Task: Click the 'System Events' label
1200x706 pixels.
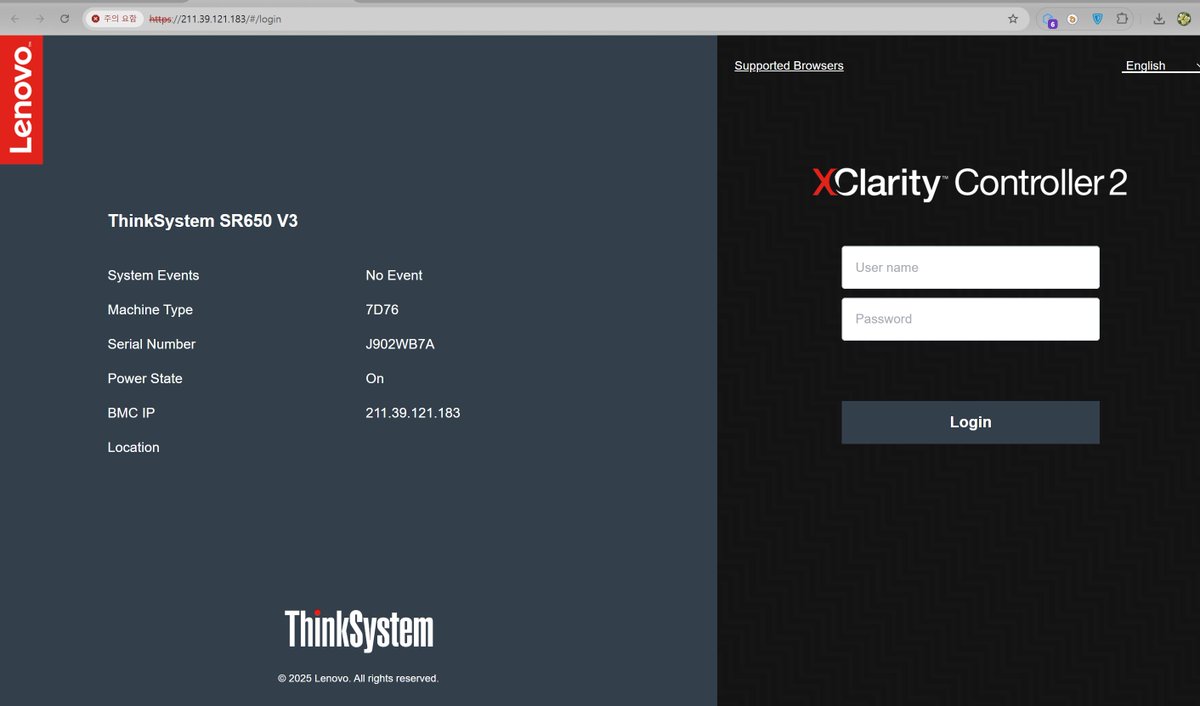Action: click(x=153, y=275)
